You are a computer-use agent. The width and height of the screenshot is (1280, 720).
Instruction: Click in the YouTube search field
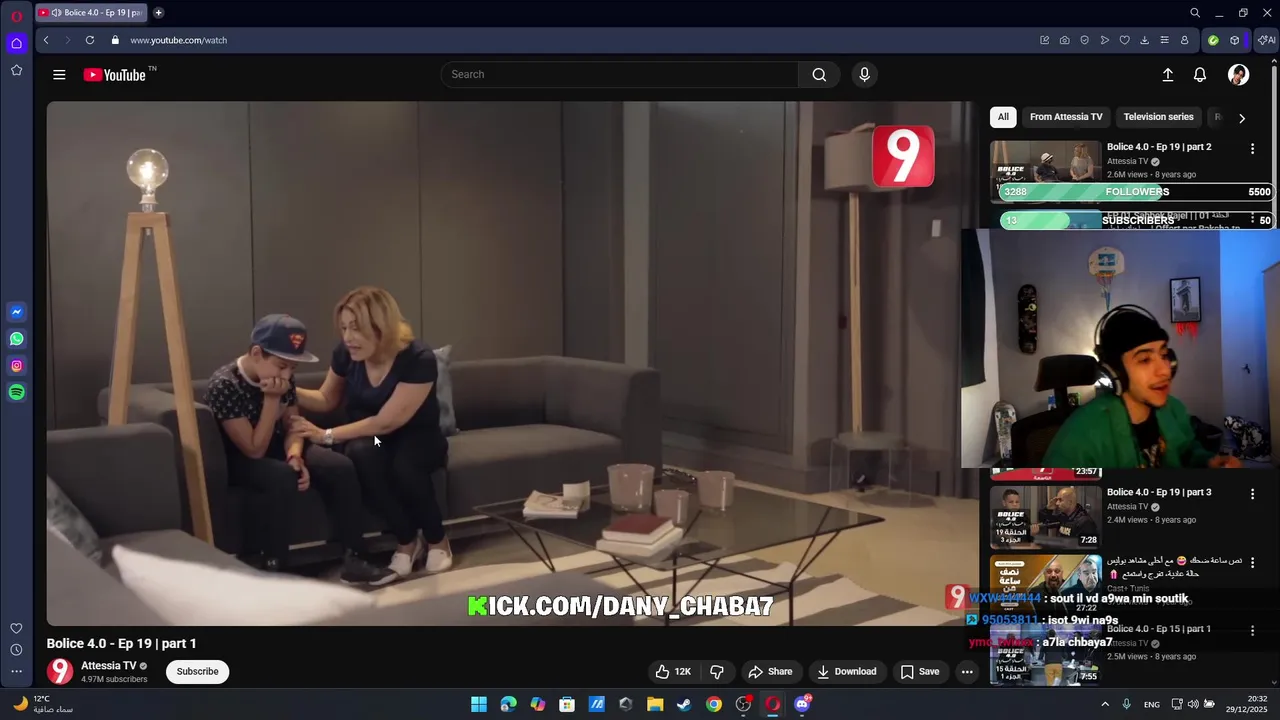pyautogui.click(x=620, y=75)
